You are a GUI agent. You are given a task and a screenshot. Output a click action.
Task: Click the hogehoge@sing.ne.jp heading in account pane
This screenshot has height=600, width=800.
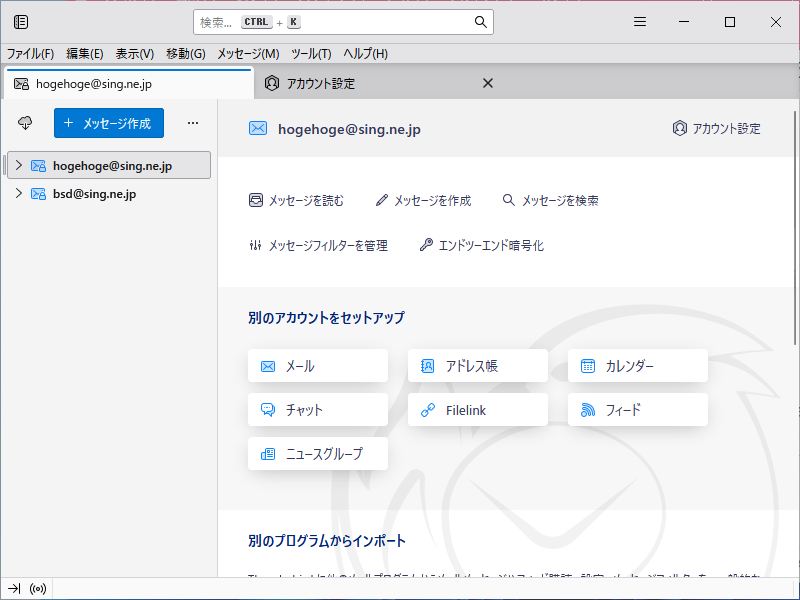pos(349,129)
